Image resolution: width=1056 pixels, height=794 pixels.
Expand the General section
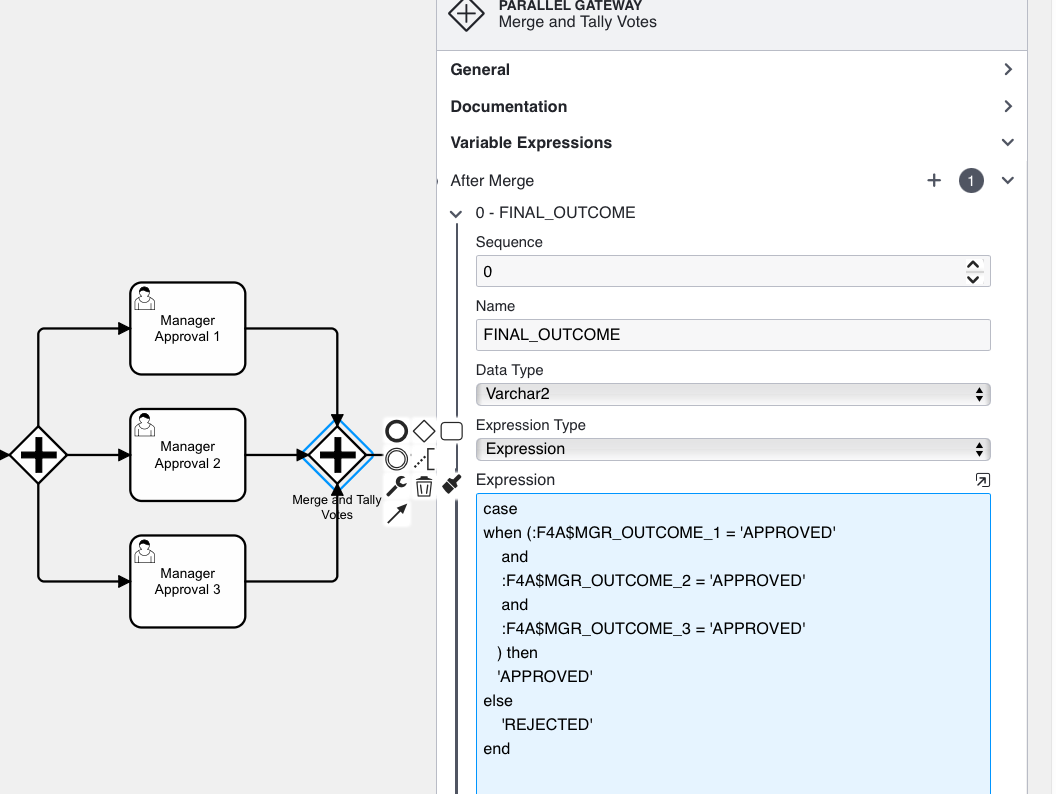tap(1007, 70)
